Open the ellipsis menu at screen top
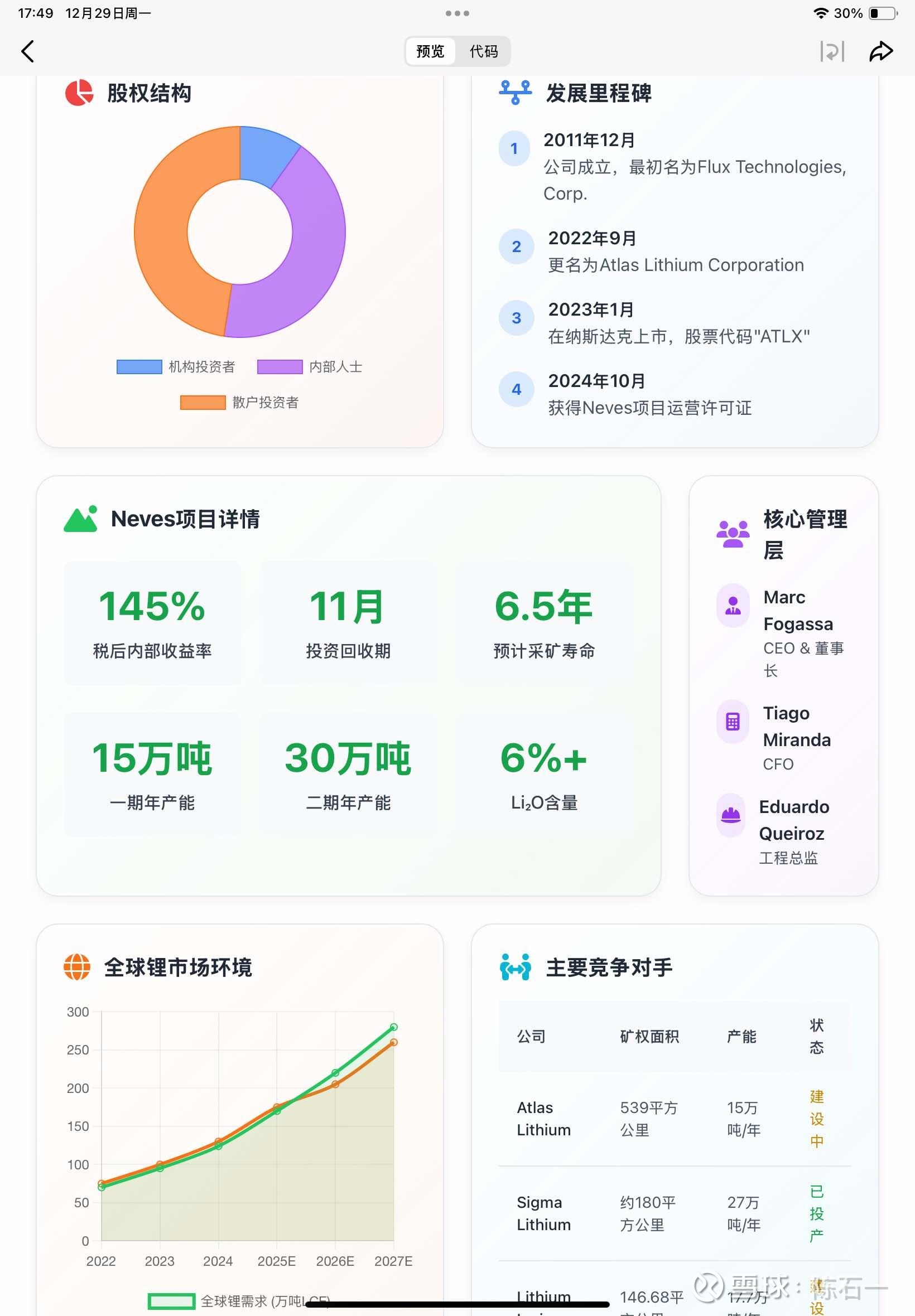This screenshot has height=1316, width=915. click(x=457, y=13)
